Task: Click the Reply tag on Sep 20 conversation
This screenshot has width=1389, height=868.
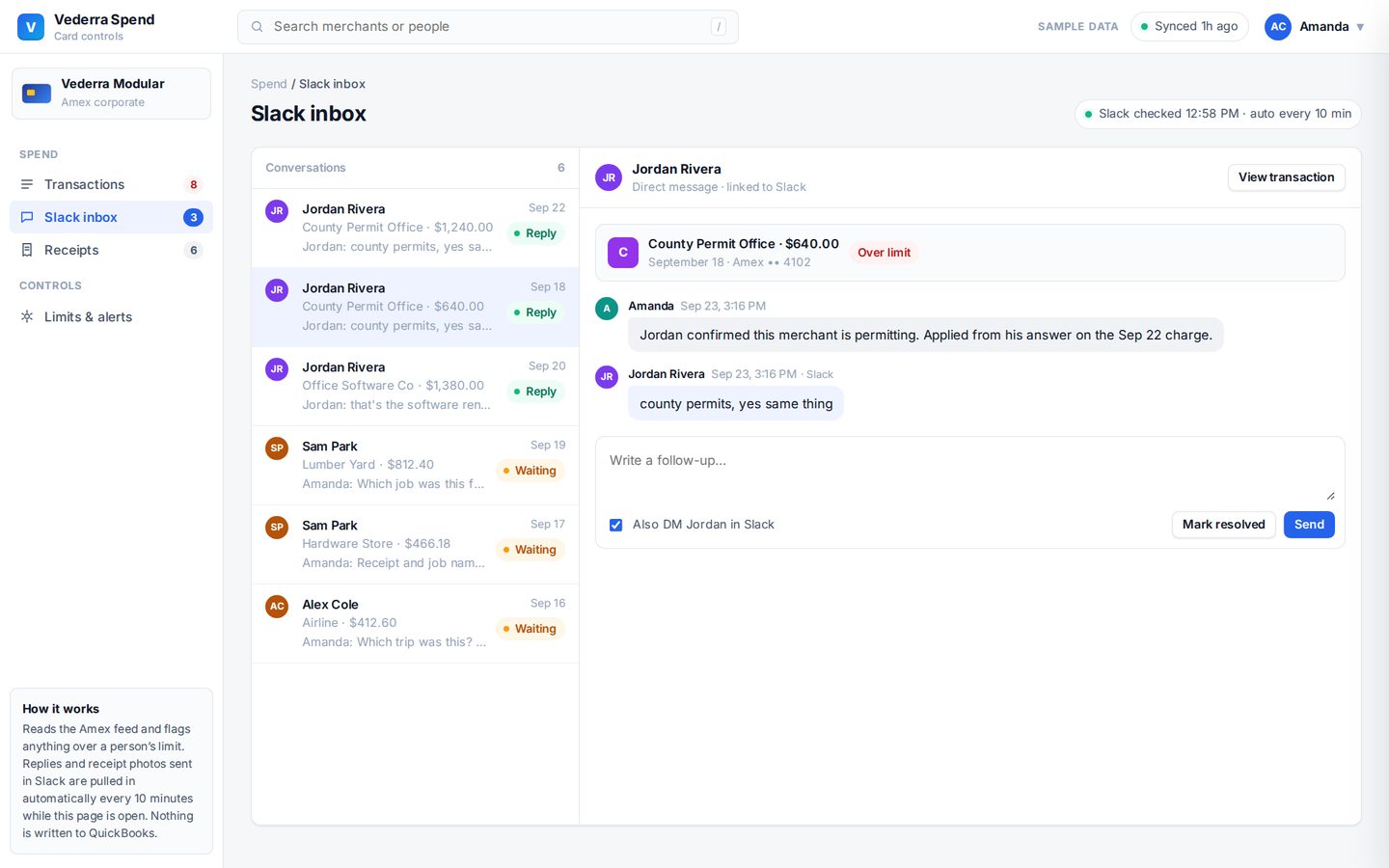Action: 535,392
